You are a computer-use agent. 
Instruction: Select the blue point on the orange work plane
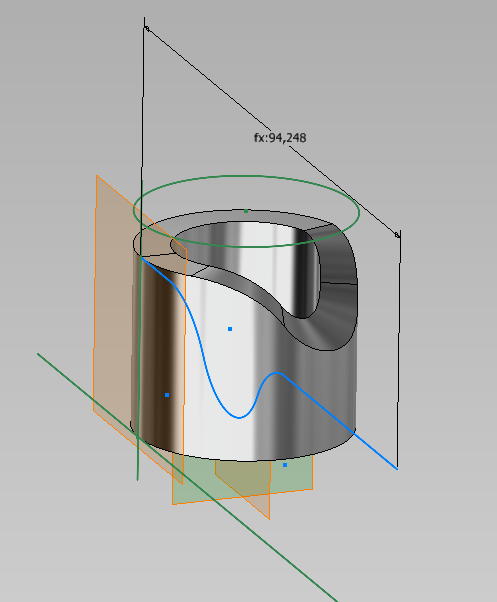click(167, 395)
